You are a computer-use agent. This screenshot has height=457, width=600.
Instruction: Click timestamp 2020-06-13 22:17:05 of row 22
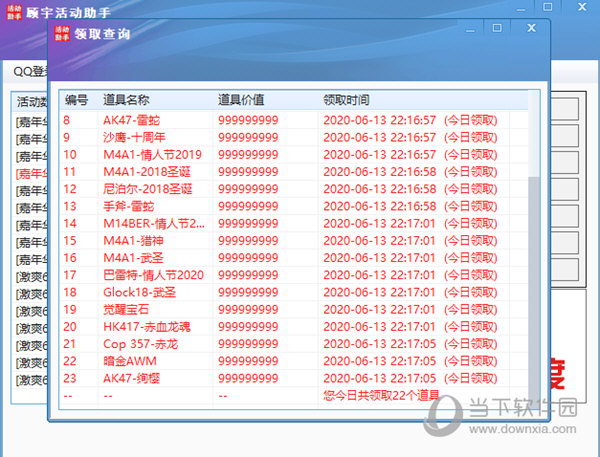click(380, 361)
